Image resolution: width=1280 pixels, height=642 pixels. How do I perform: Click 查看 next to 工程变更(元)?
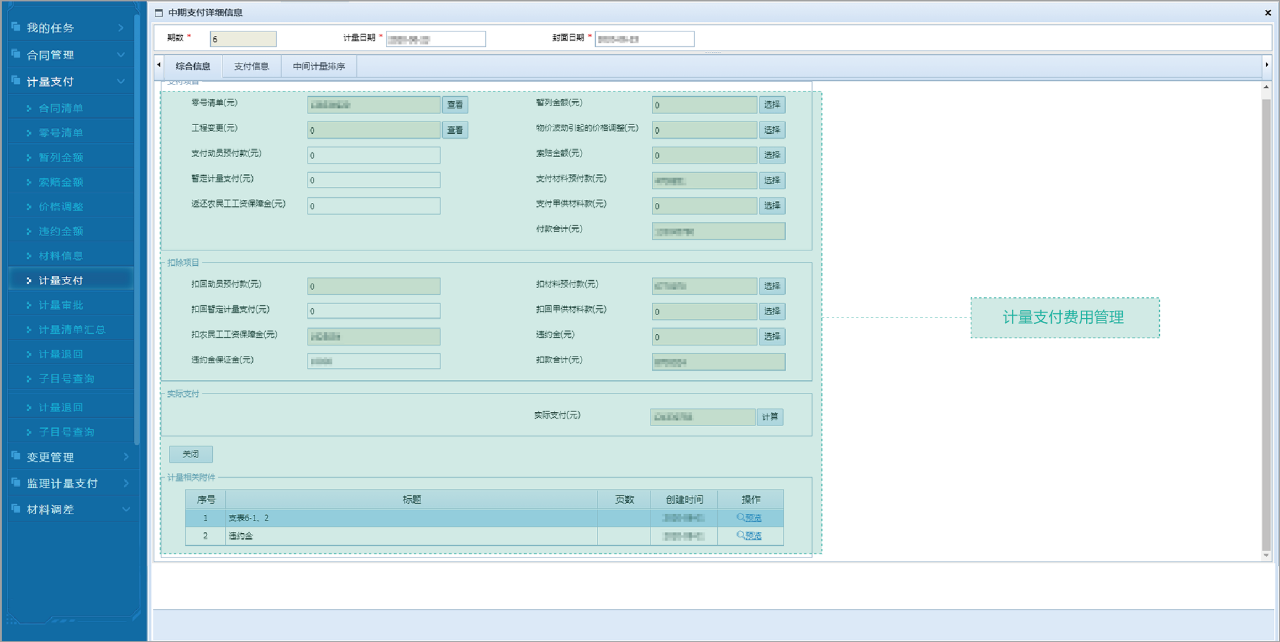click(x=455, y=130)
